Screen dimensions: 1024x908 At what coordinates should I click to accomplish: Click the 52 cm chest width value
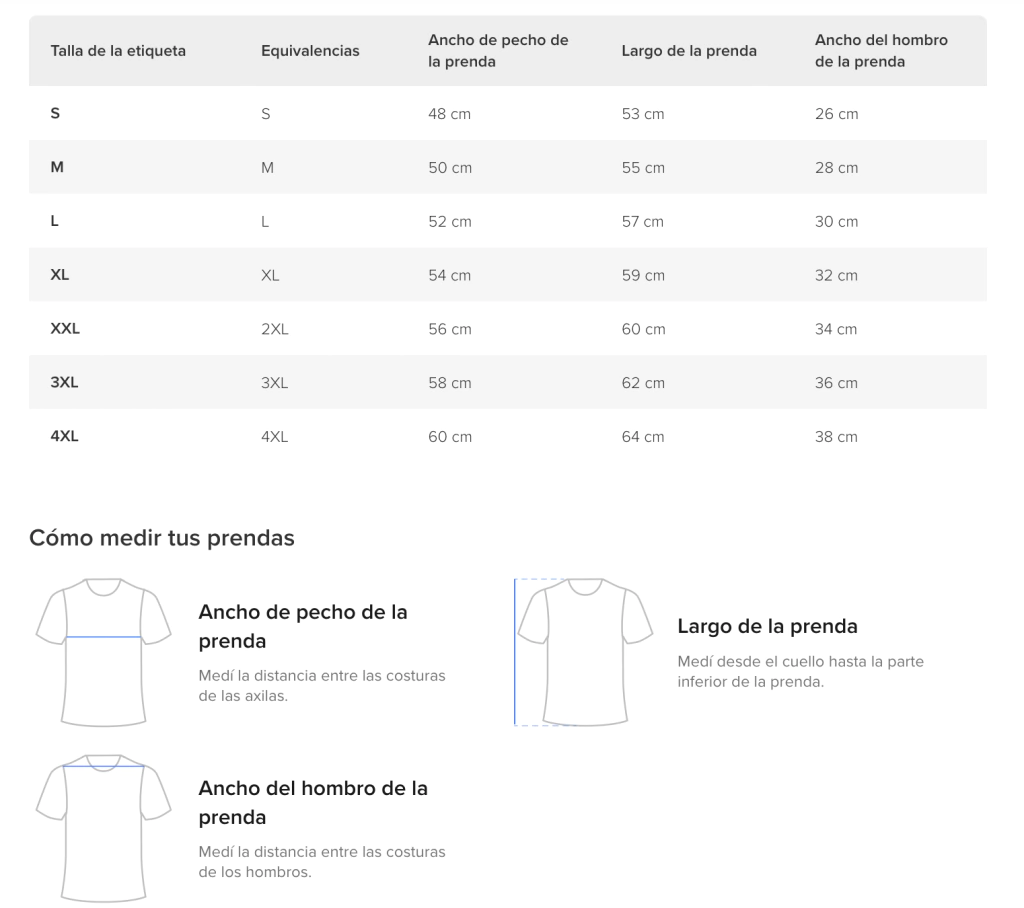pos(450,222)
